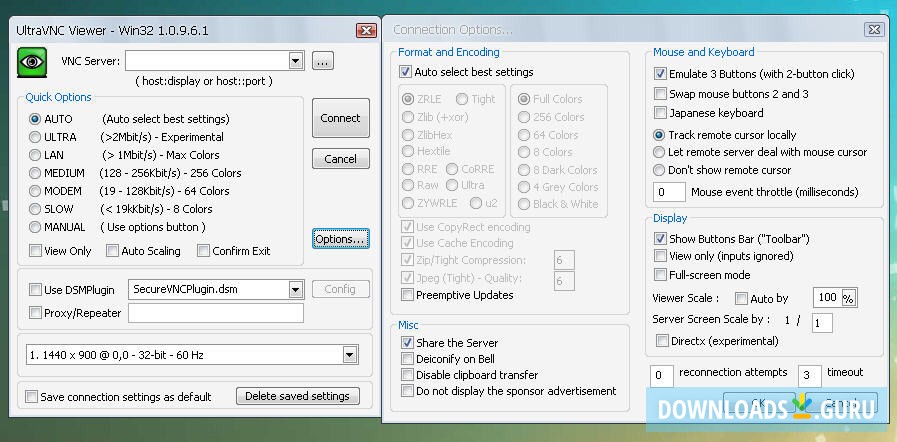The image size is (897, 442).
Task: Enable the Auto Scaling checkbox
Action: (113, 250)
